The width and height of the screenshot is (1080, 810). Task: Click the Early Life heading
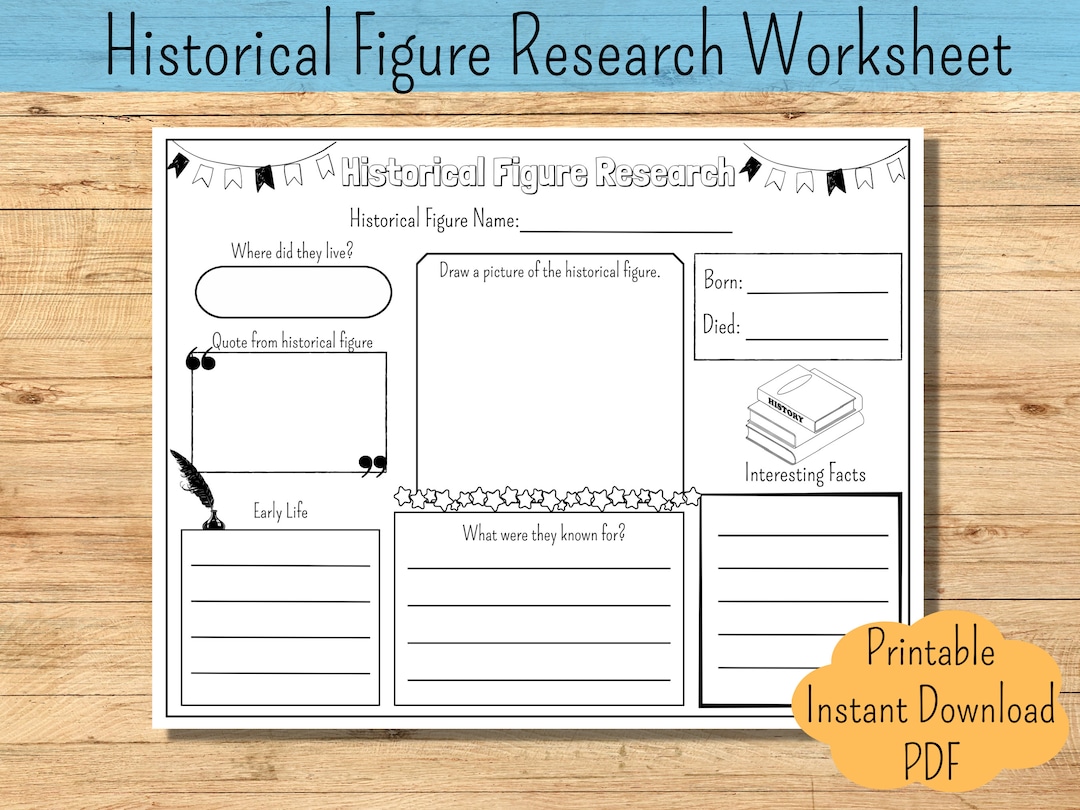[279, 511]
